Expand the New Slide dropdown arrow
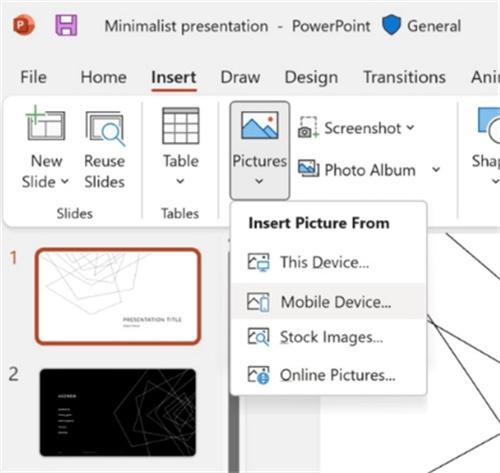 pos(65,181)
